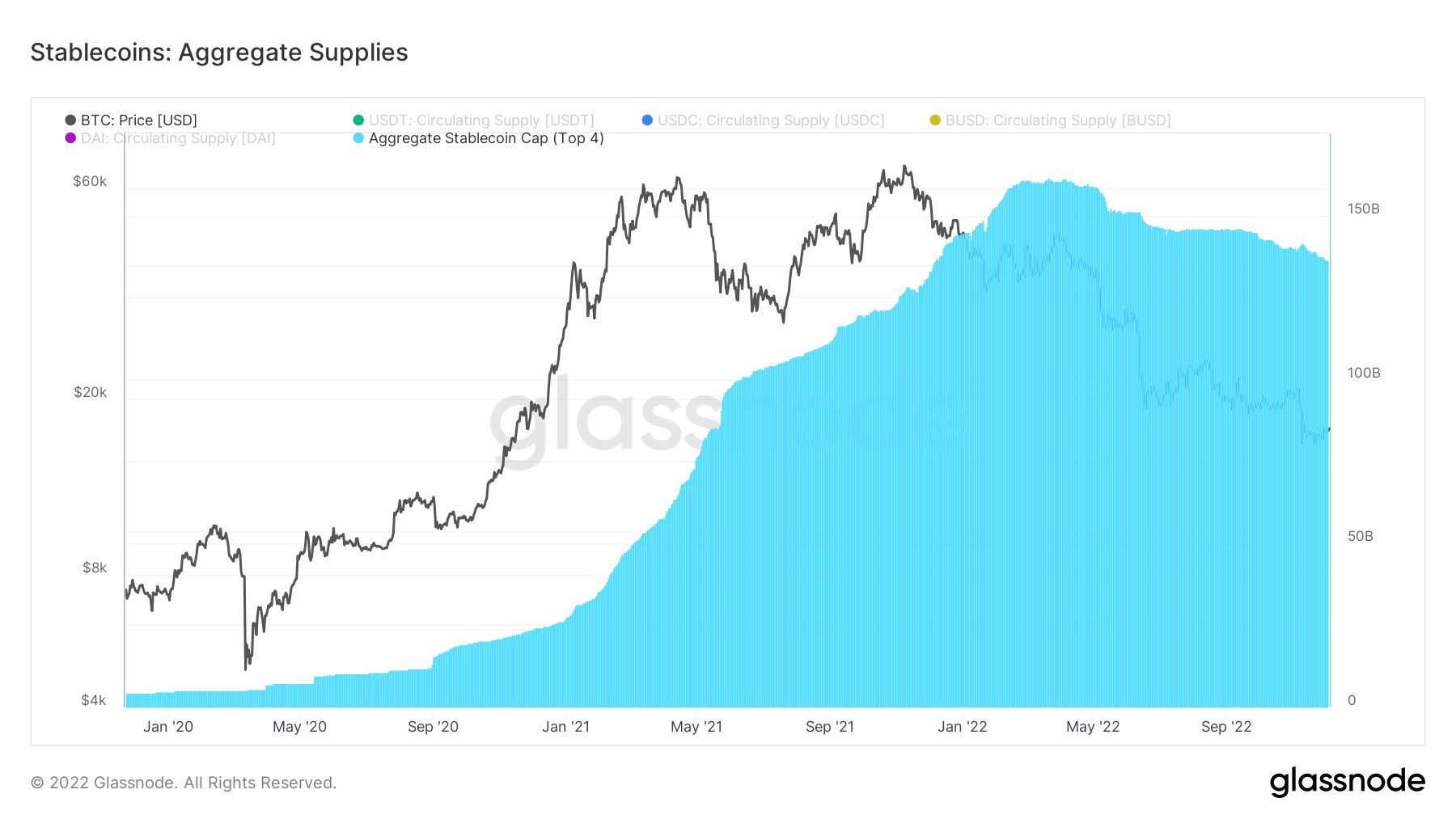The height and width of the screenshot is (819, 1456).
Task: Enable the BUSD: Circulating Supply series
Action: 1058,120
